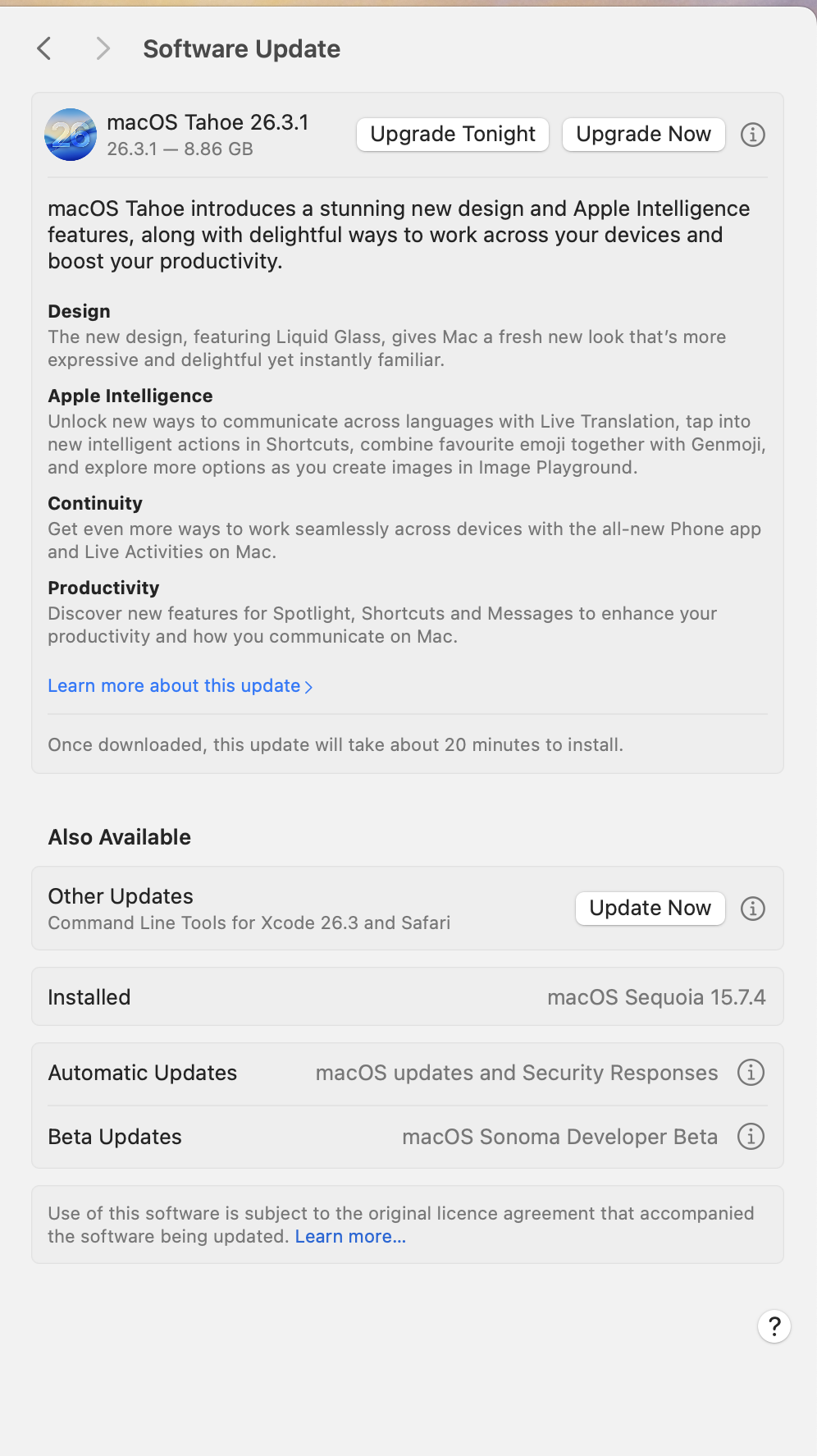Viewport: 817px width, 1456px height.
Task: Click the macOS Tahoe 26 logo icon
Action: pos(71,135)
